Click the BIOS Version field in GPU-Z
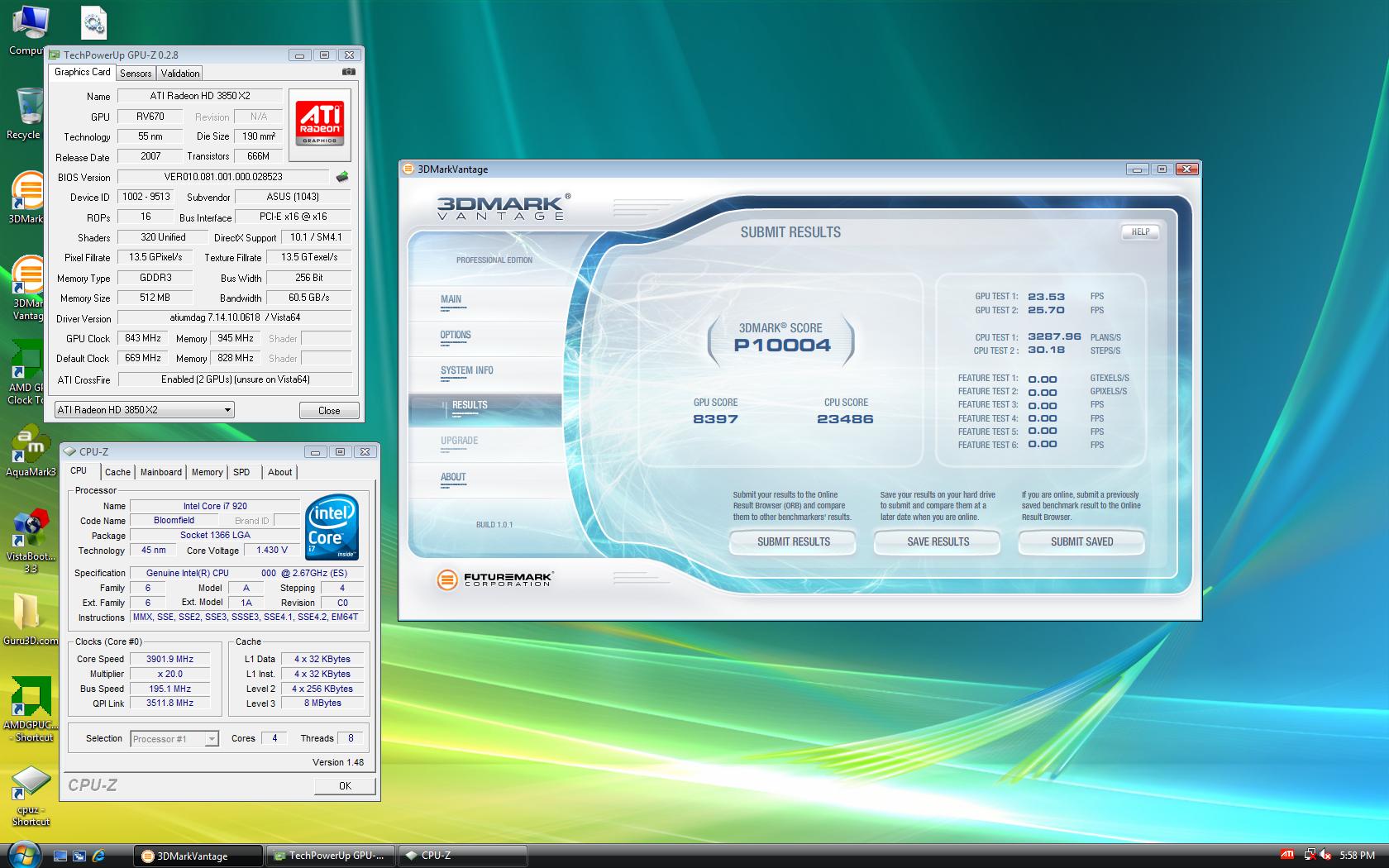1389x868 pixels. pyautogui.click(x=223, y=177)
